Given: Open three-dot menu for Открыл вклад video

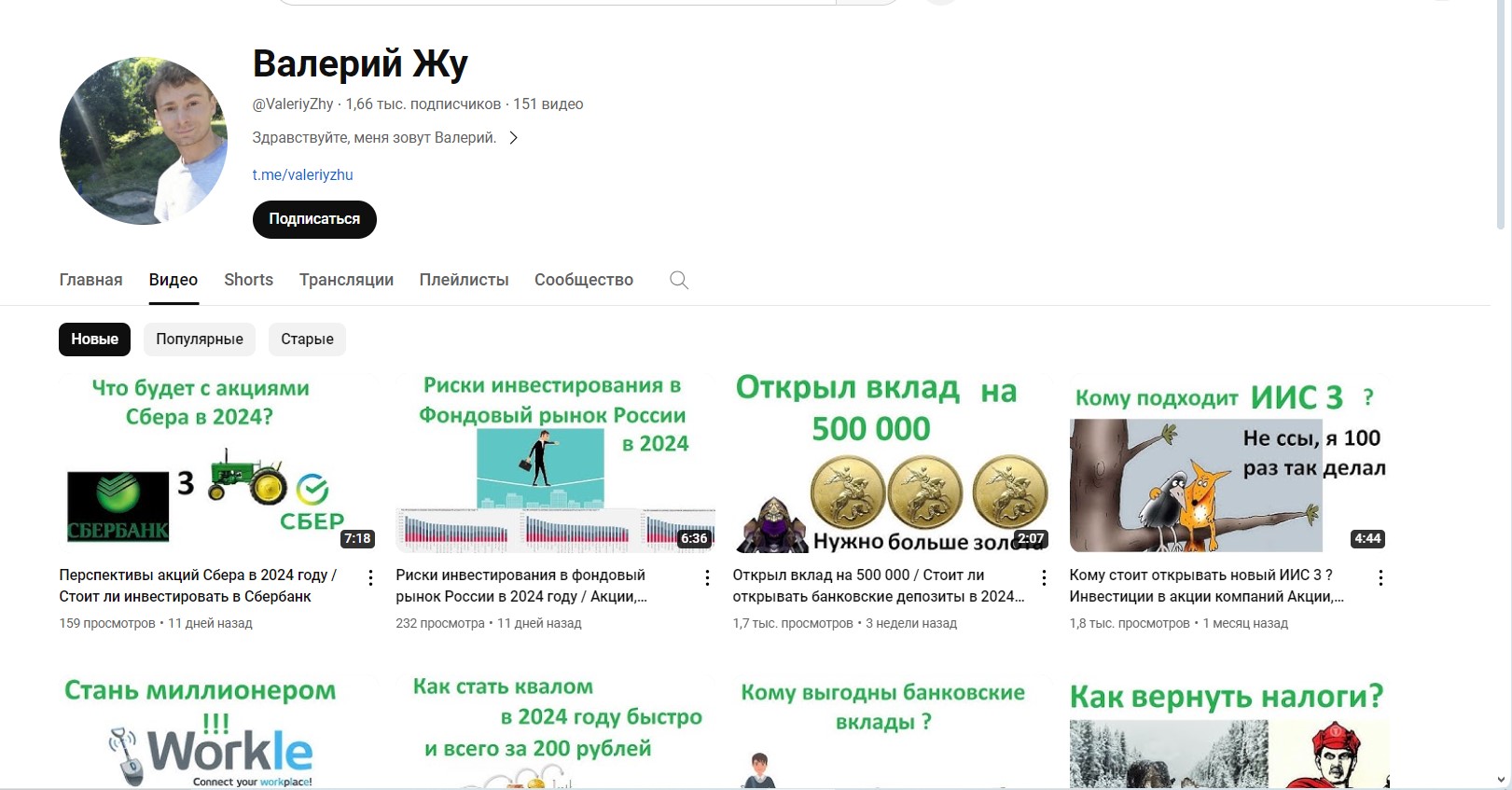Looking at the screenshot, I should tap(1044, 578).
